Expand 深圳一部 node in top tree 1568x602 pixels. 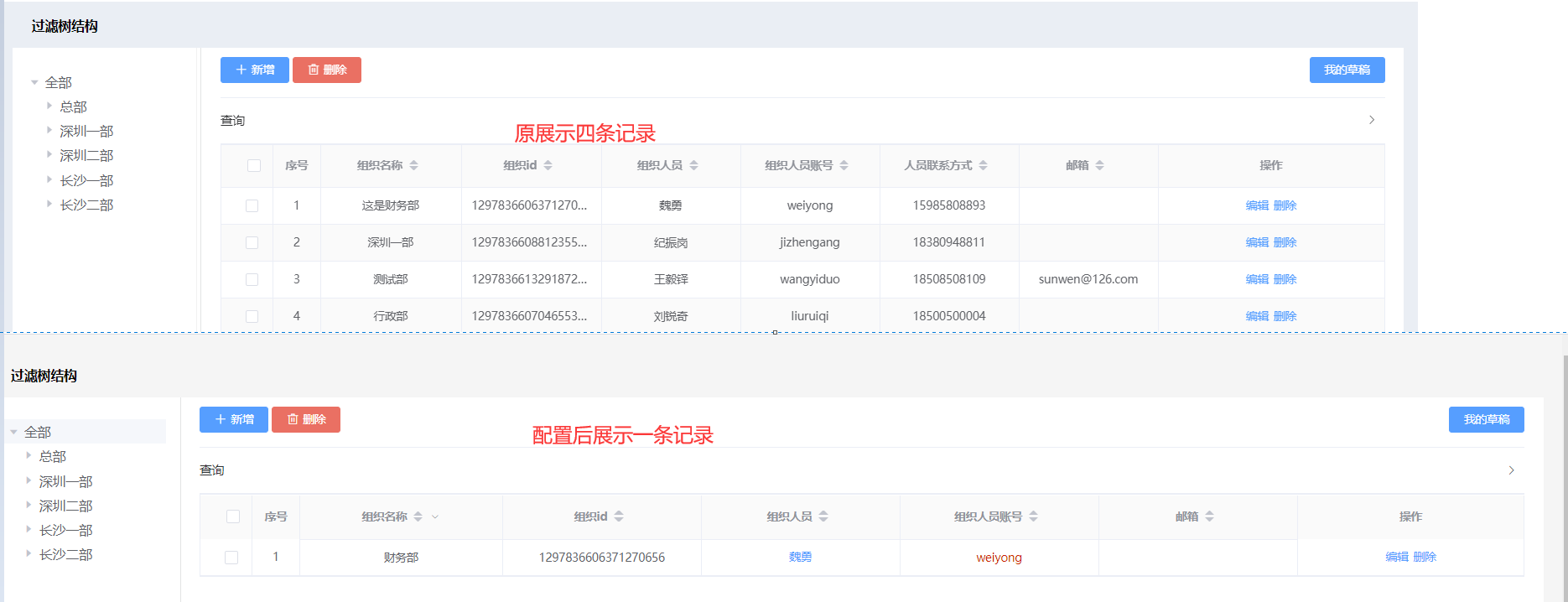[x=49, y=131]
